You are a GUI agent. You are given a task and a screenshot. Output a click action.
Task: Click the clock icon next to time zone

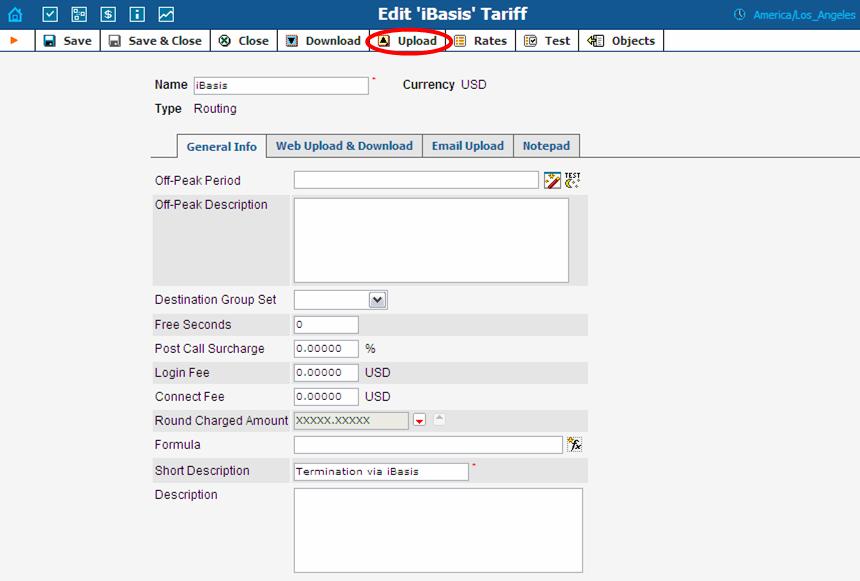click(739, 15)
